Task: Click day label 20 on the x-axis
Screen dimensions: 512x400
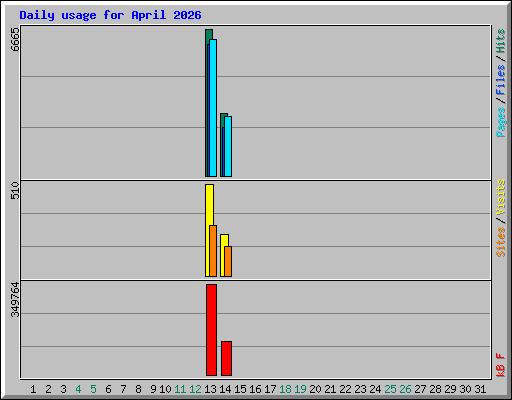Action: (x=315, y=389)
